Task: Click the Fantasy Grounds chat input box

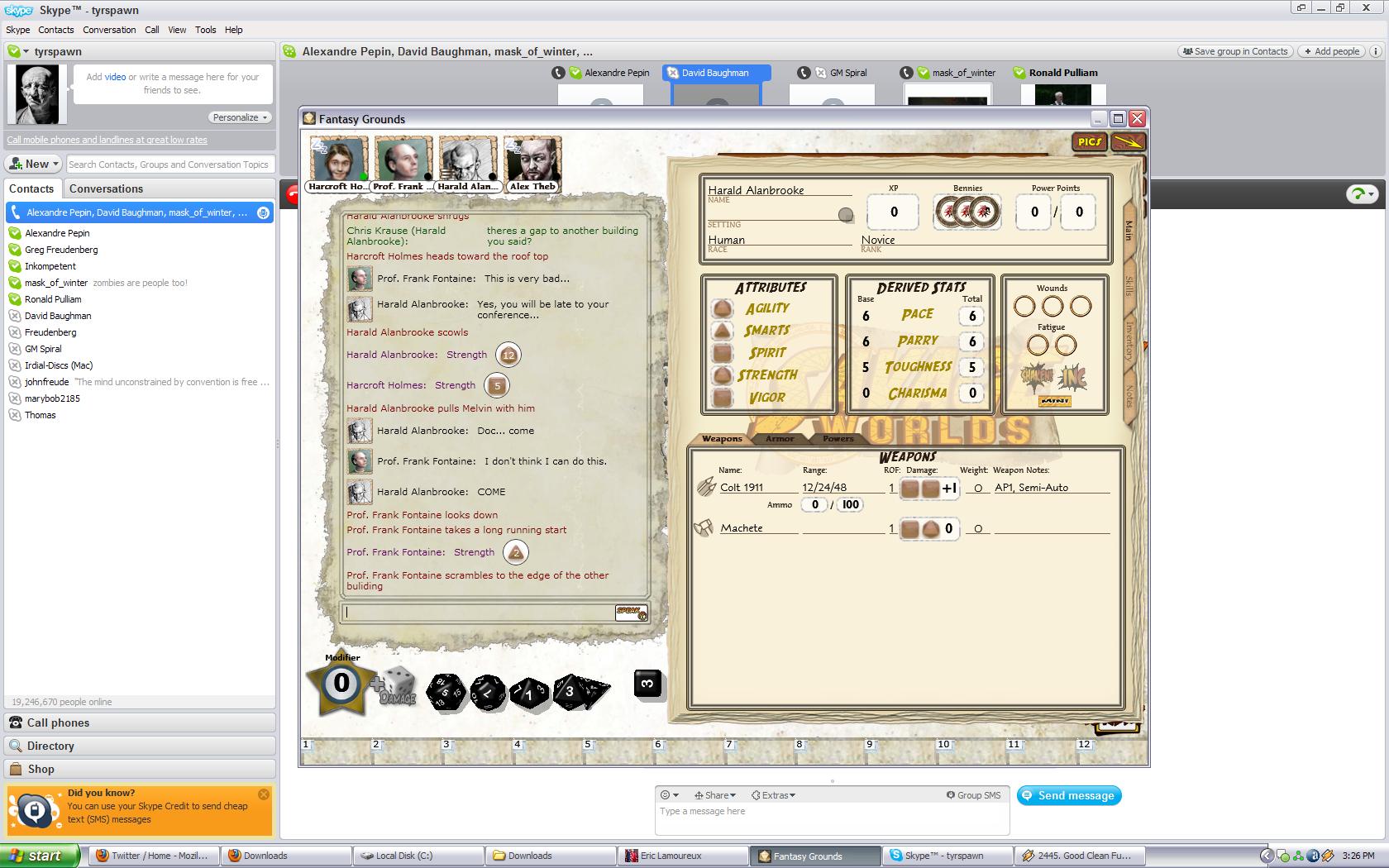Action: (480, 613)
